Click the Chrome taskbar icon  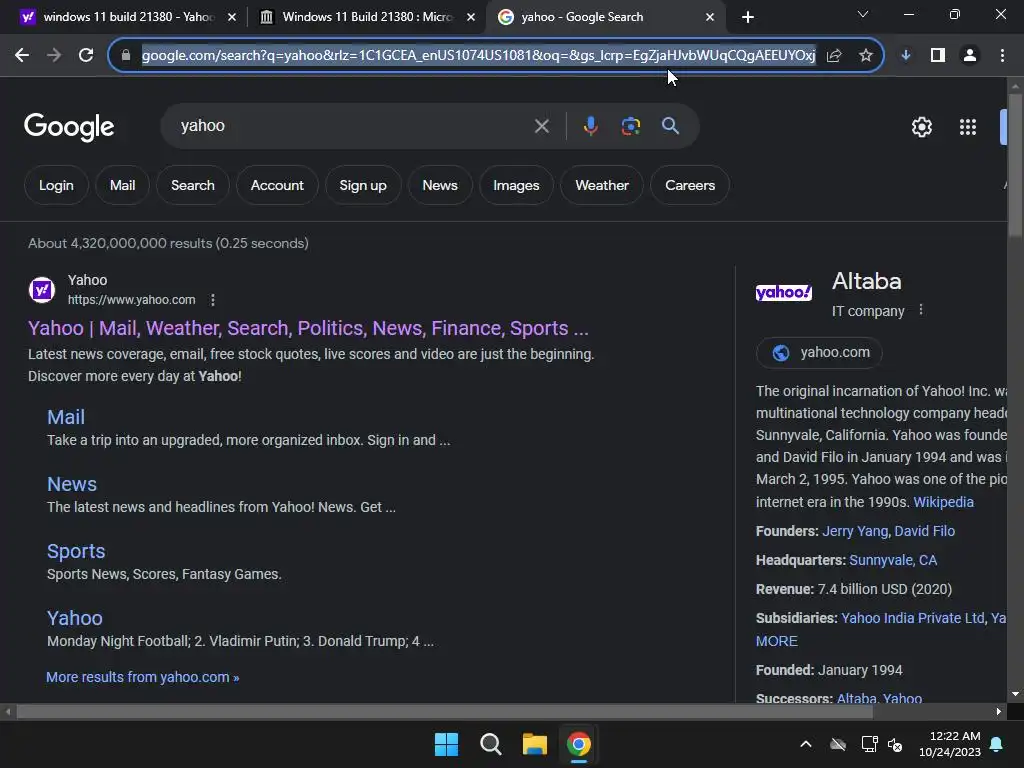click(x=579, y=744)
